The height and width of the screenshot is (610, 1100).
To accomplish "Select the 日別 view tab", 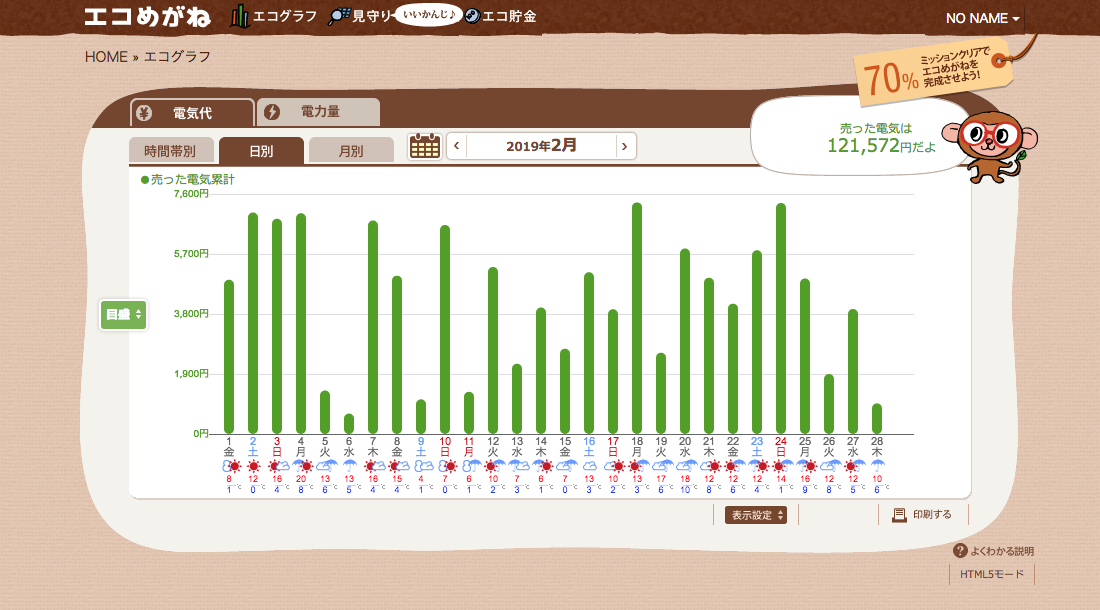I will [261, 151].
